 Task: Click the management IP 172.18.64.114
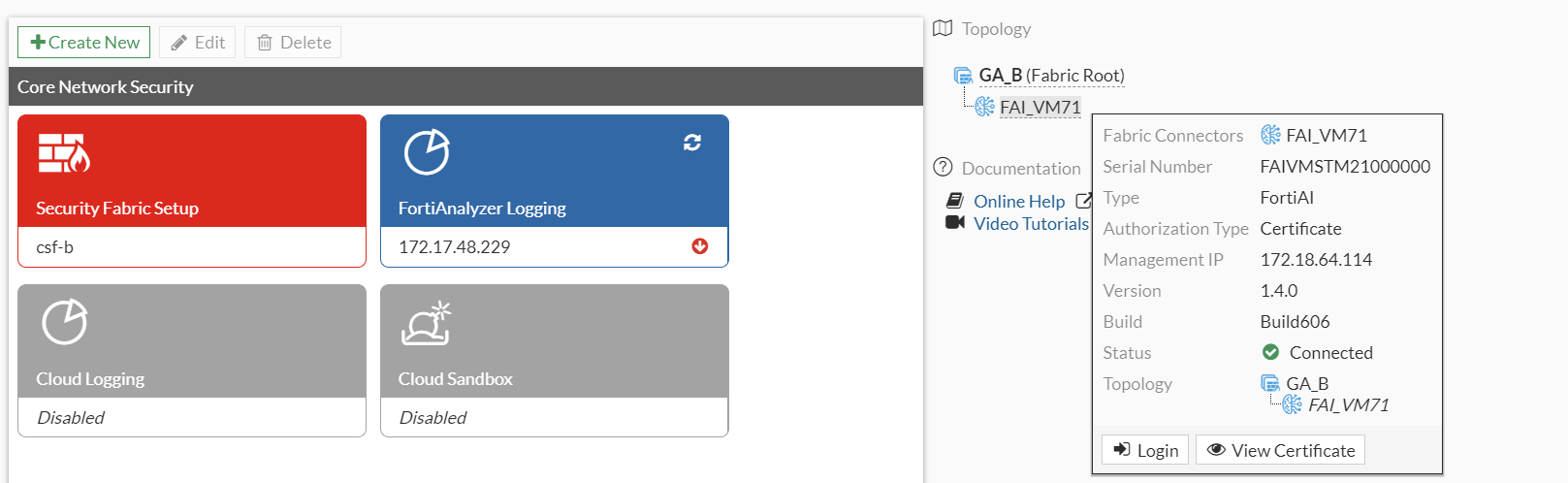click(1316, 259)
